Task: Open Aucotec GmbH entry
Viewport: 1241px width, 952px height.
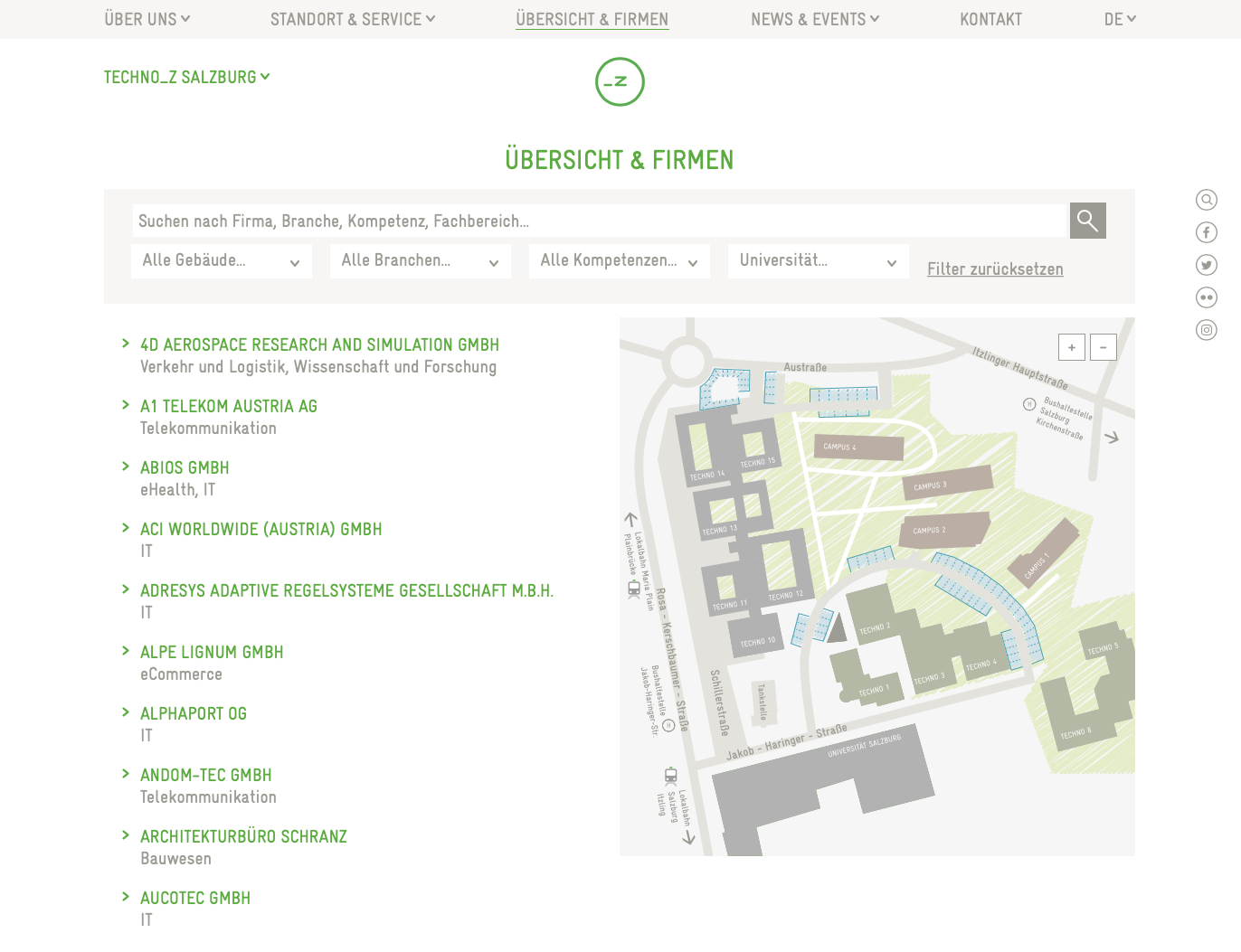Action: point(195,899)
